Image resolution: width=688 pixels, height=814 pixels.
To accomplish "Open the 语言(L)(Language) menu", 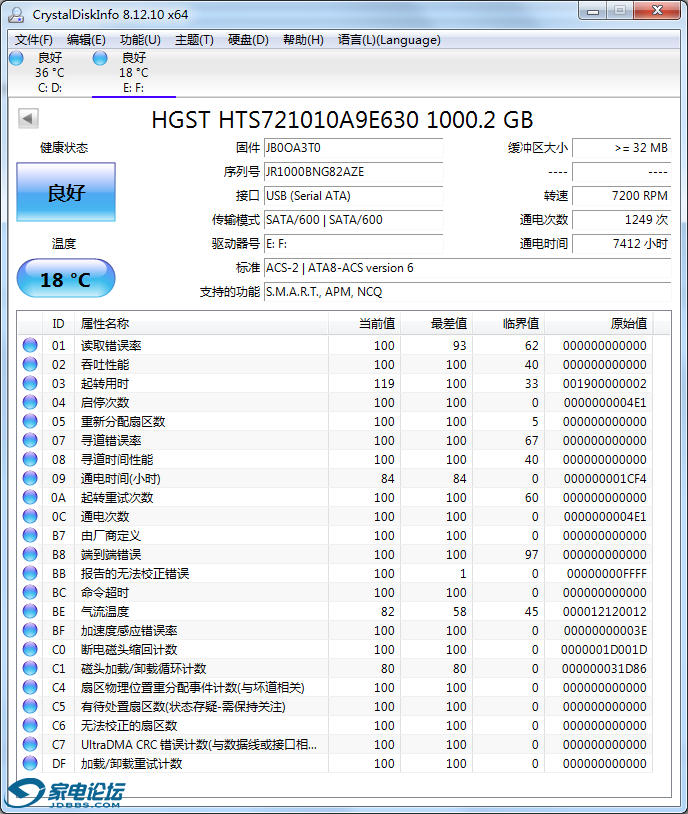I will coord(389,40).
